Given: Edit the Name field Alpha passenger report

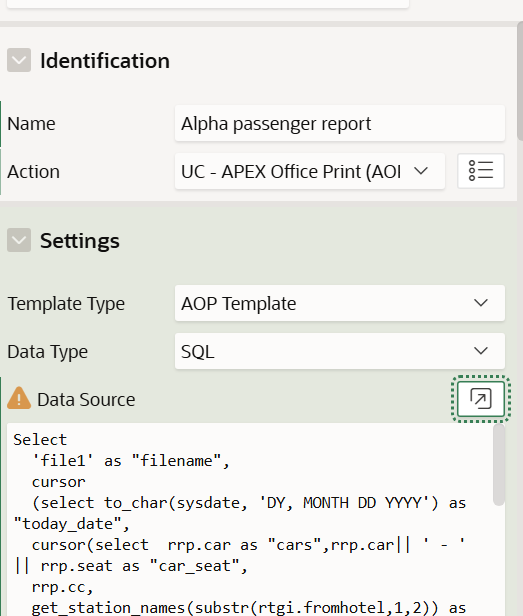Looking at the screenshot, I should (x=339, y=123).
